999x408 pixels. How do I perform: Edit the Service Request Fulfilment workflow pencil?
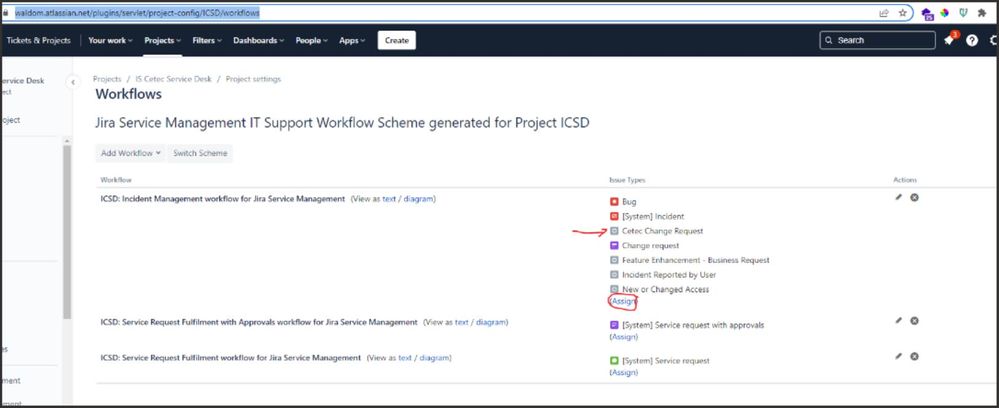coord(898,356)
